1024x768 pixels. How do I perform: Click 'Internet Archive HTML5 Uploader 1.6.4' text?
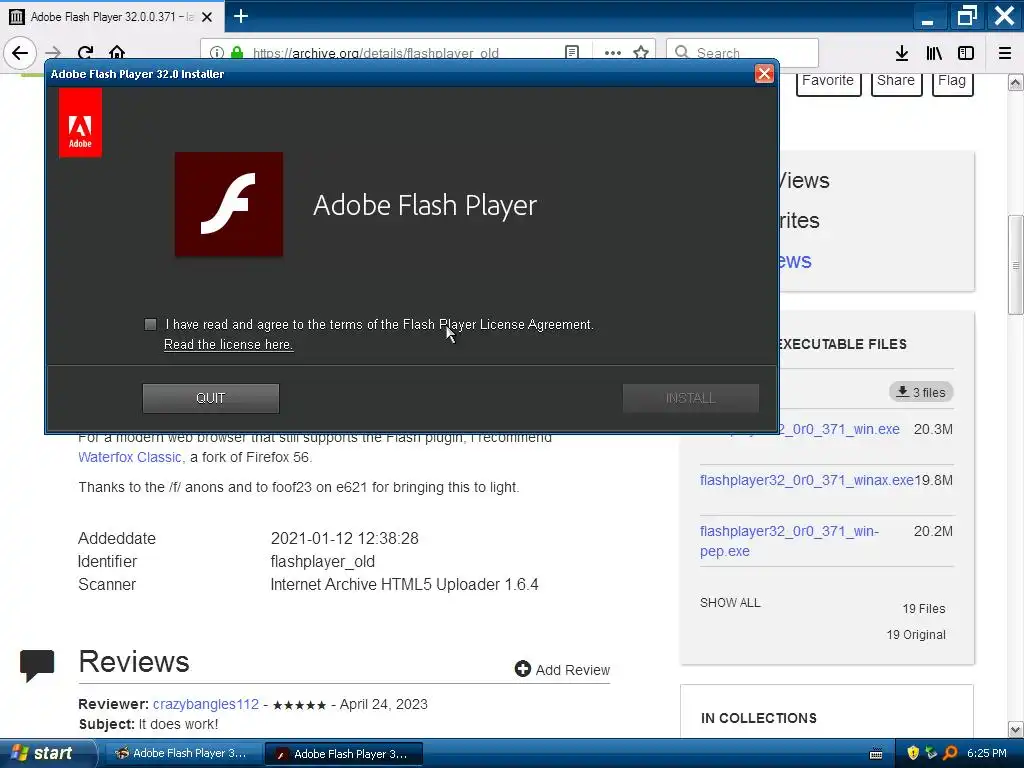pos(404,584)
